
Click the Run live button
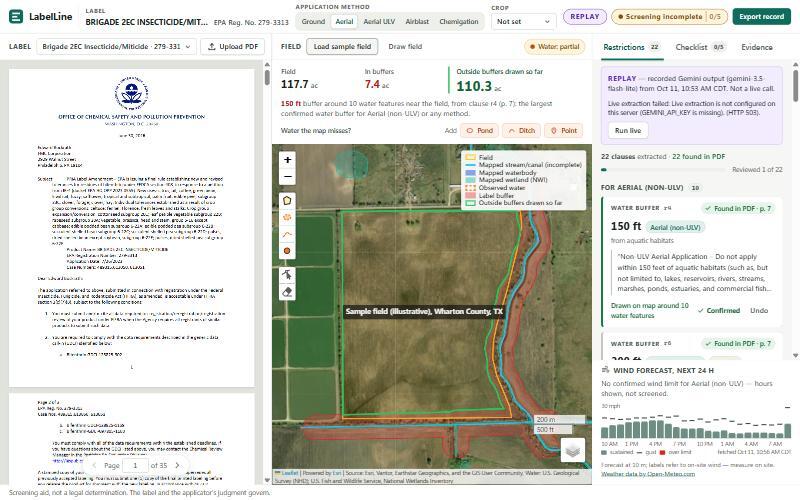(628, 131)
